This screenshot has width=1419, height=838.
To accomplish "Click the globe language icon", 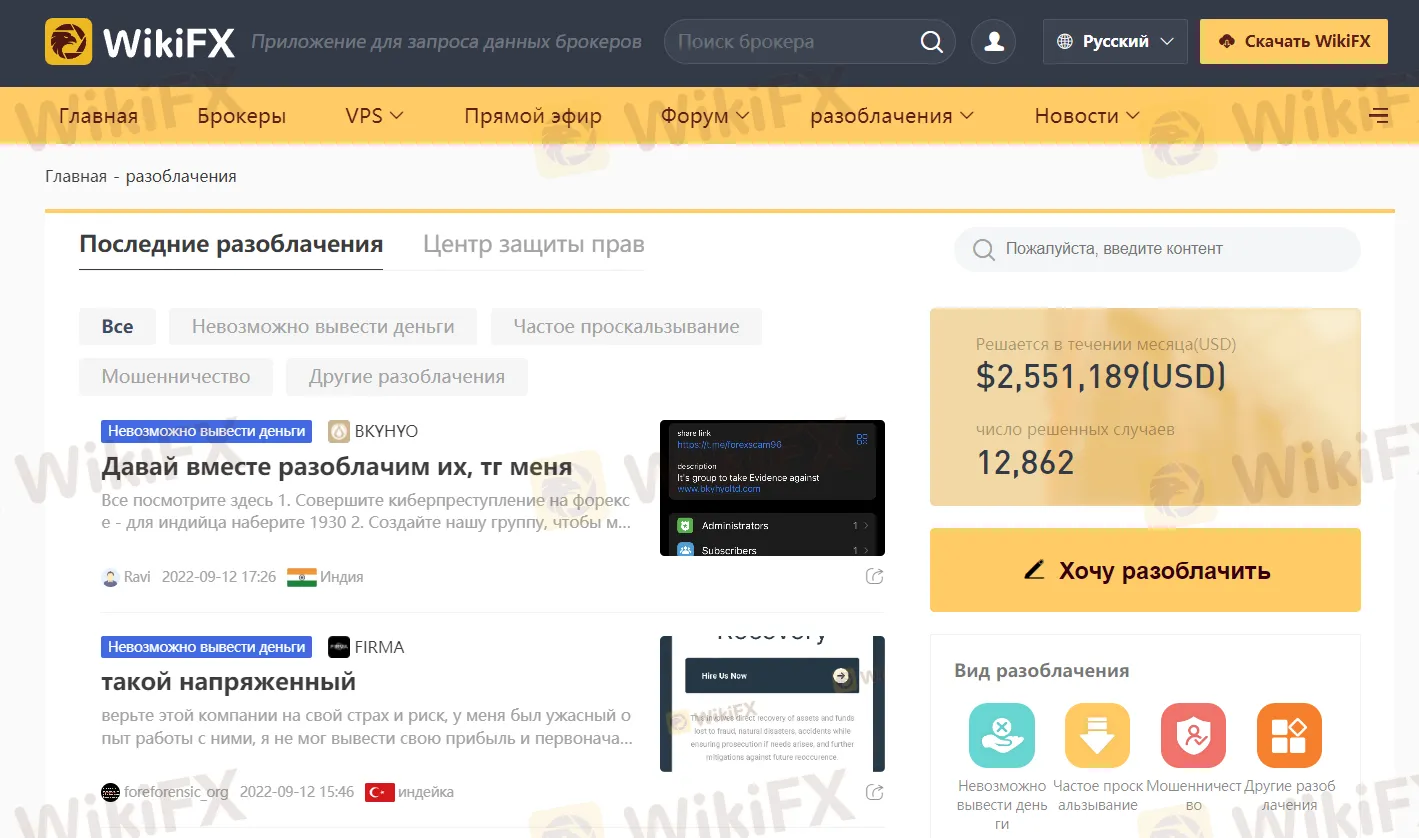I will pos(1064,42).
